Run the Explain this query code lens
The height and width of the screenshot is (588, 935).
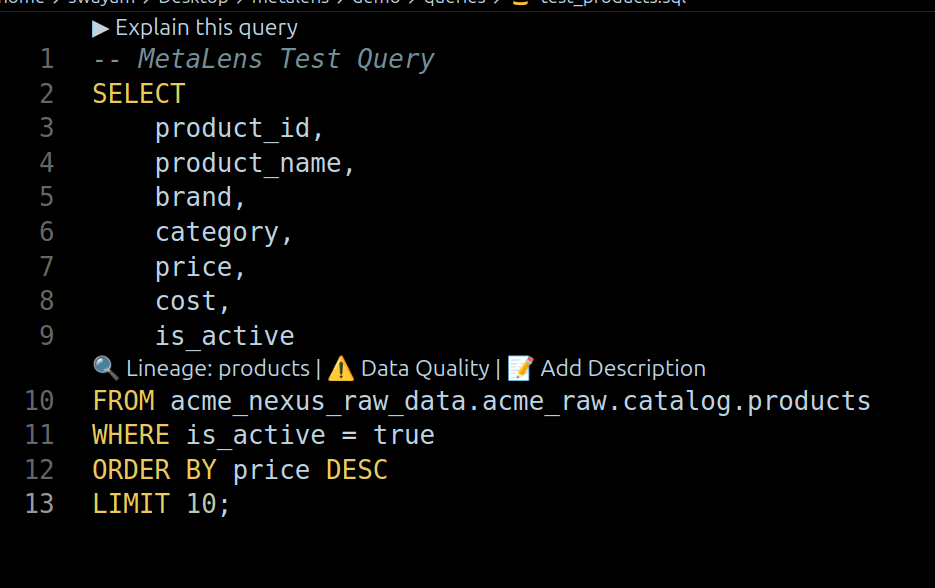tap(206, 28)
